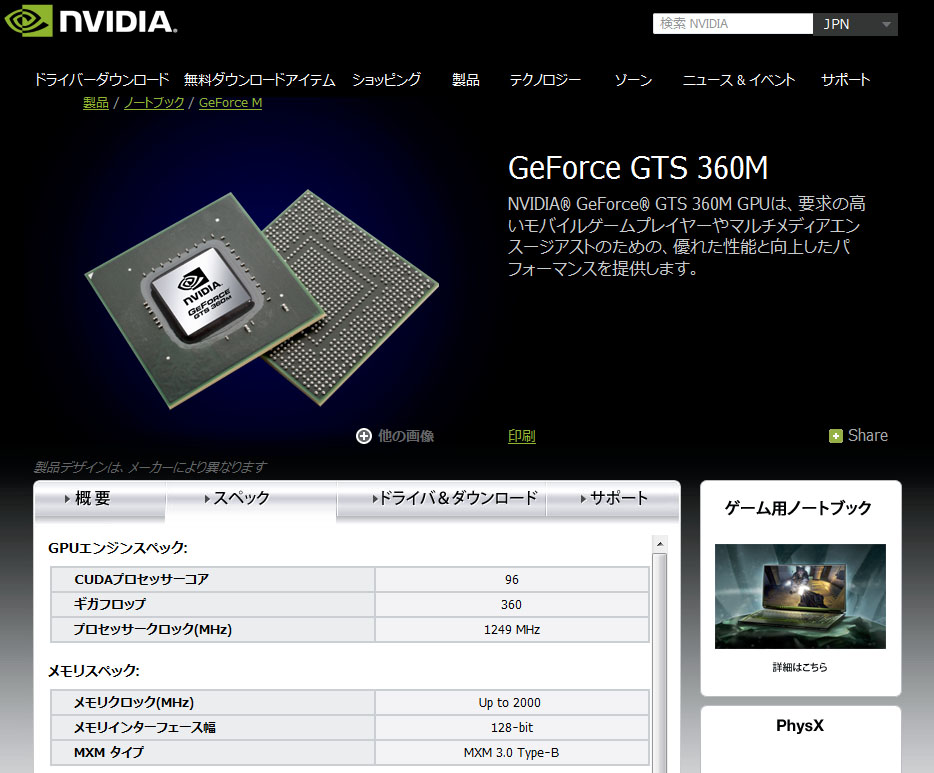The width and height of the screenshot is (934, 773).
Task: Click the ゲーム用ノートブック heading
Action: coord(798,508)
